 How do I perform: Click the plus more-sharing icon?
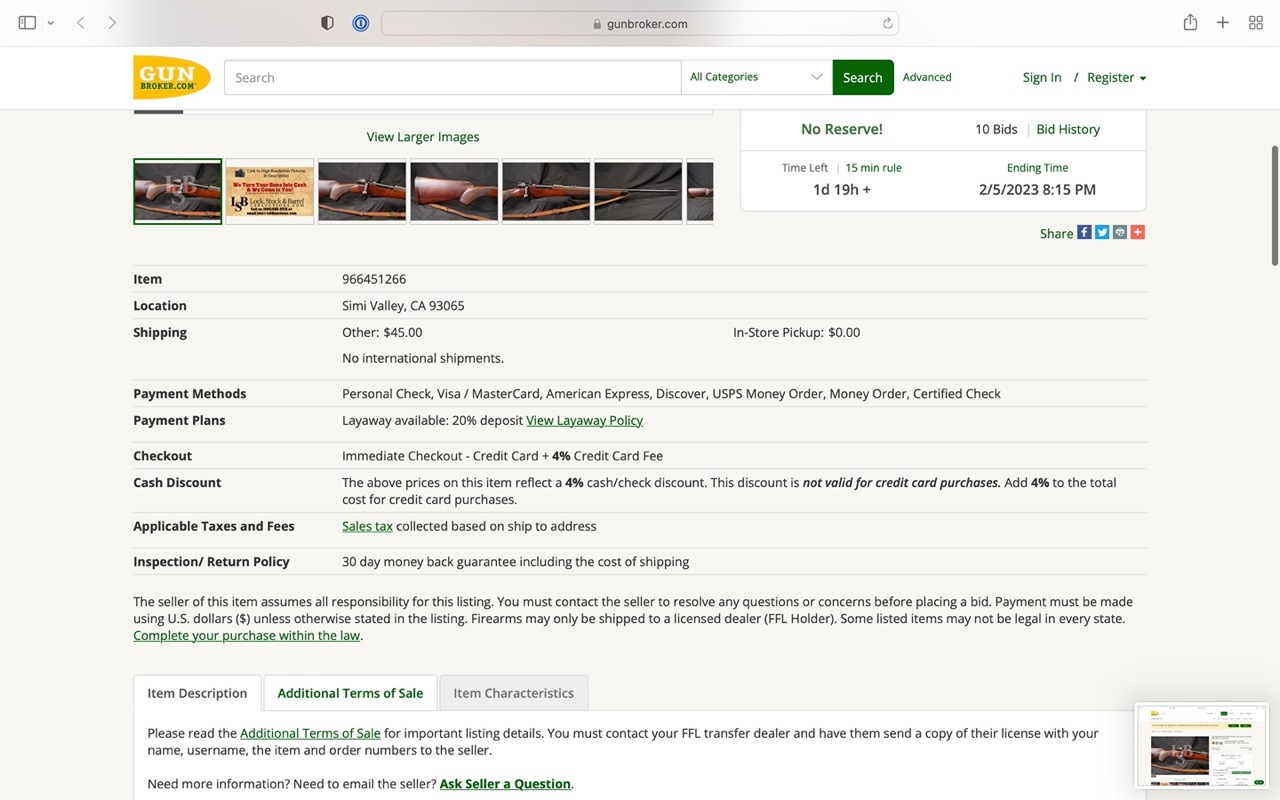[x=1138, y=232]
